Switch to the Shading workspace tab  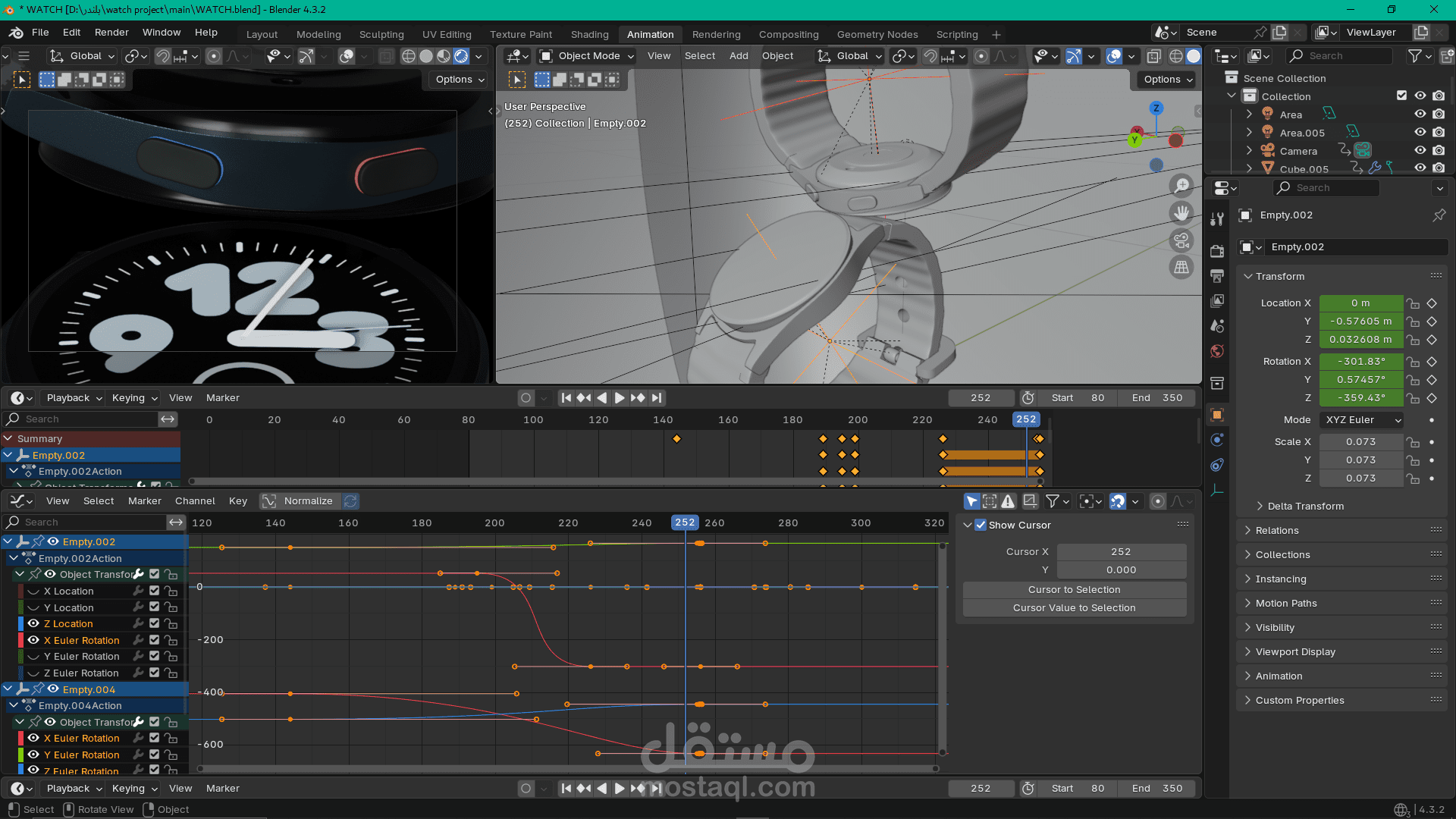[589, 35]
